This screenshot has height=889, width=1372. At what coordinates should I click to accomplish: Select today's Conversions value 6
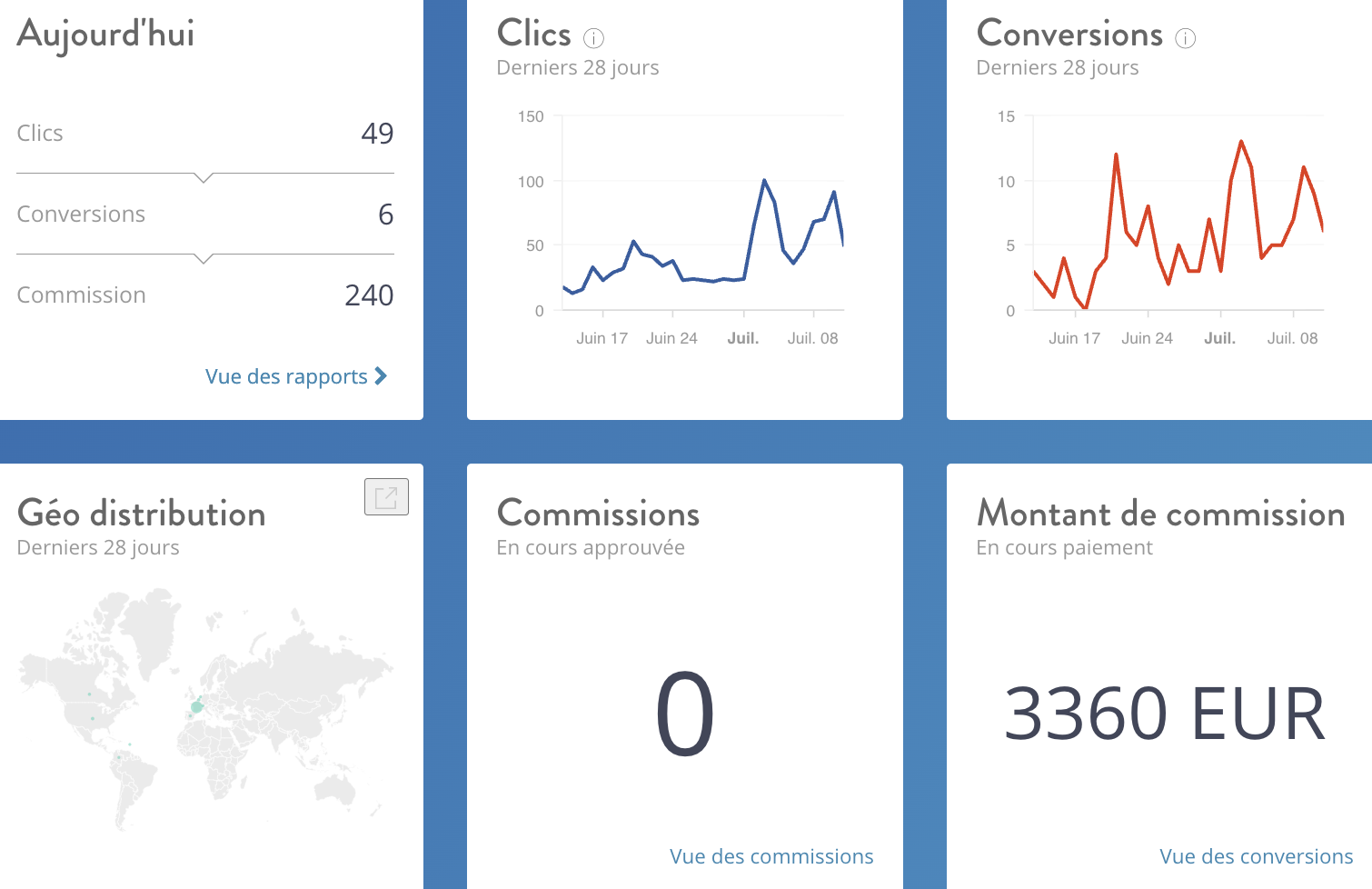click(x=385, y=215)
